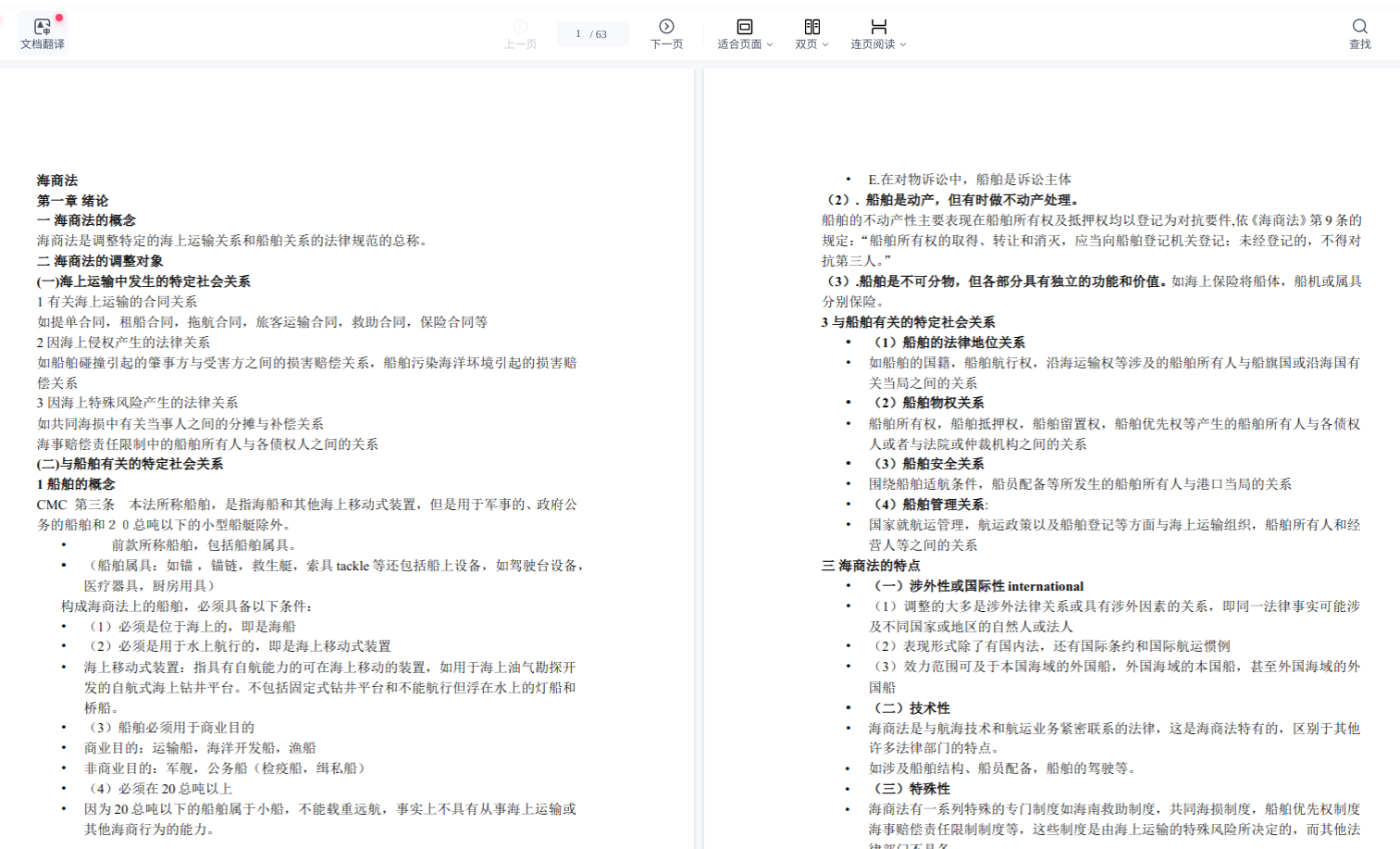The image size is (1400, 849).
Task: Click the 适合页面 fit-page icon
Action: (744, 27)
